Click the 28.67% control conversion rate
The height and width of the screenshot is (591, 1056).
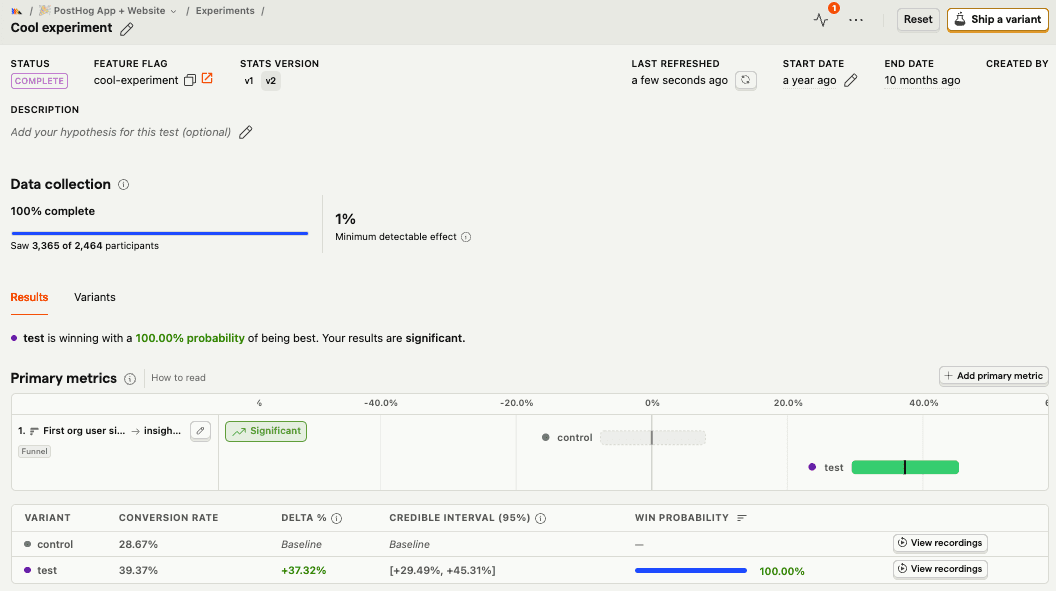point(138,544)
